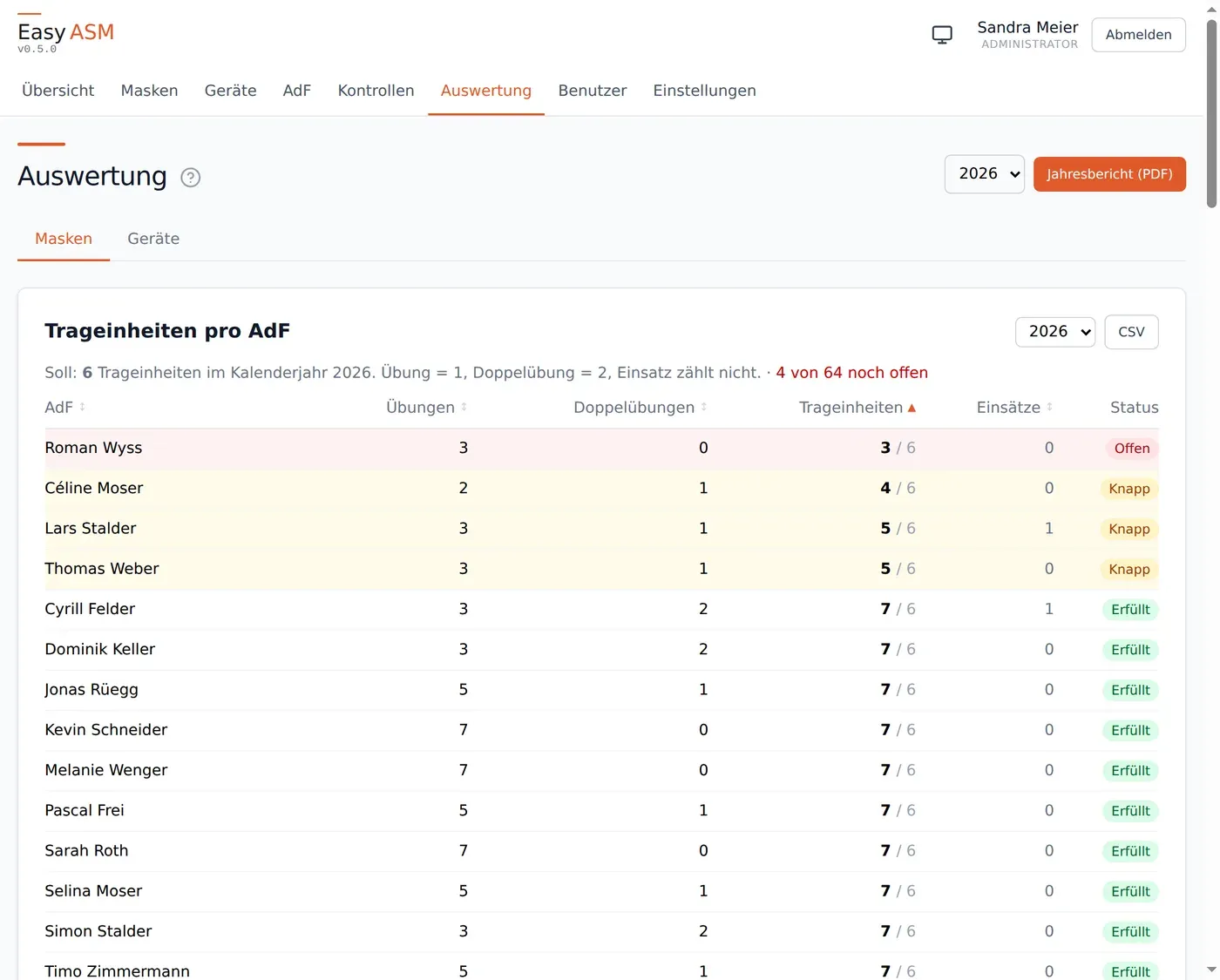Go to Übersicht in navigation

(58, 91)
